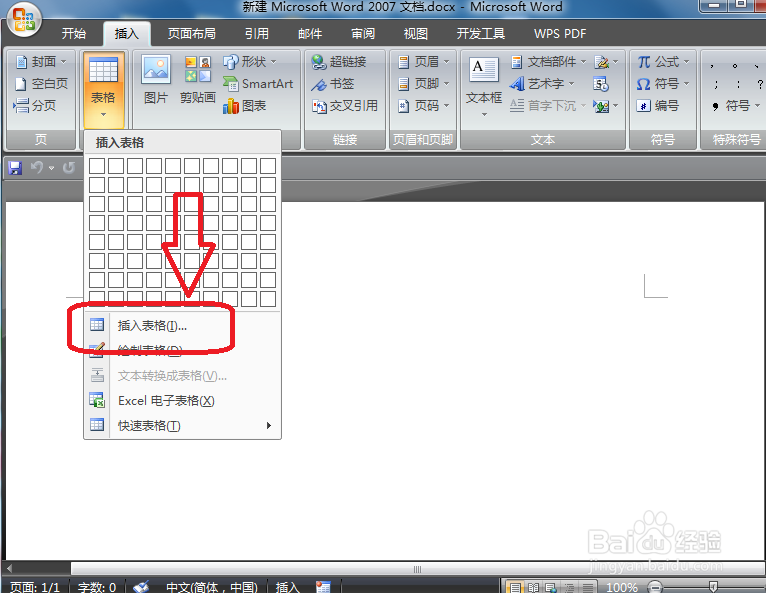The width and height of the screenshot is (766, 593).
Task: Open the 开始 ribbon tab
Action: (x=74, y=34)
